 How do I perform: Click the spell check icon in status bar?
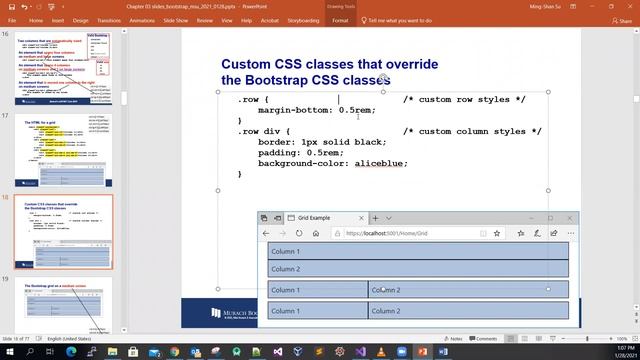point(39,339)
